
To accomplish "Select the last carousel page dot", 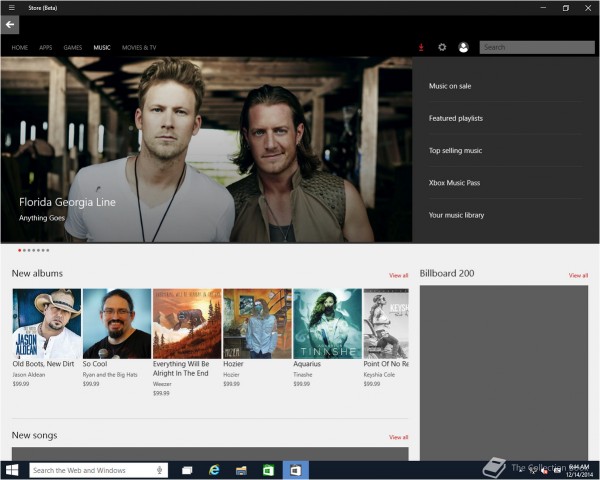I will coord(47,250).
